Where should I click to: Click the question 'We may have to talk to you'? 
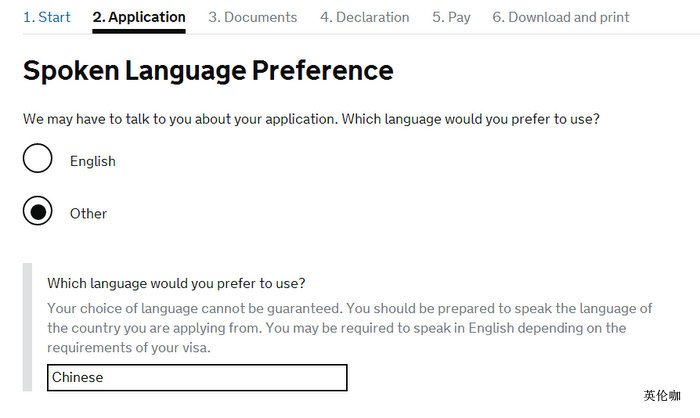pyautogui.click(x=311, y=119)
